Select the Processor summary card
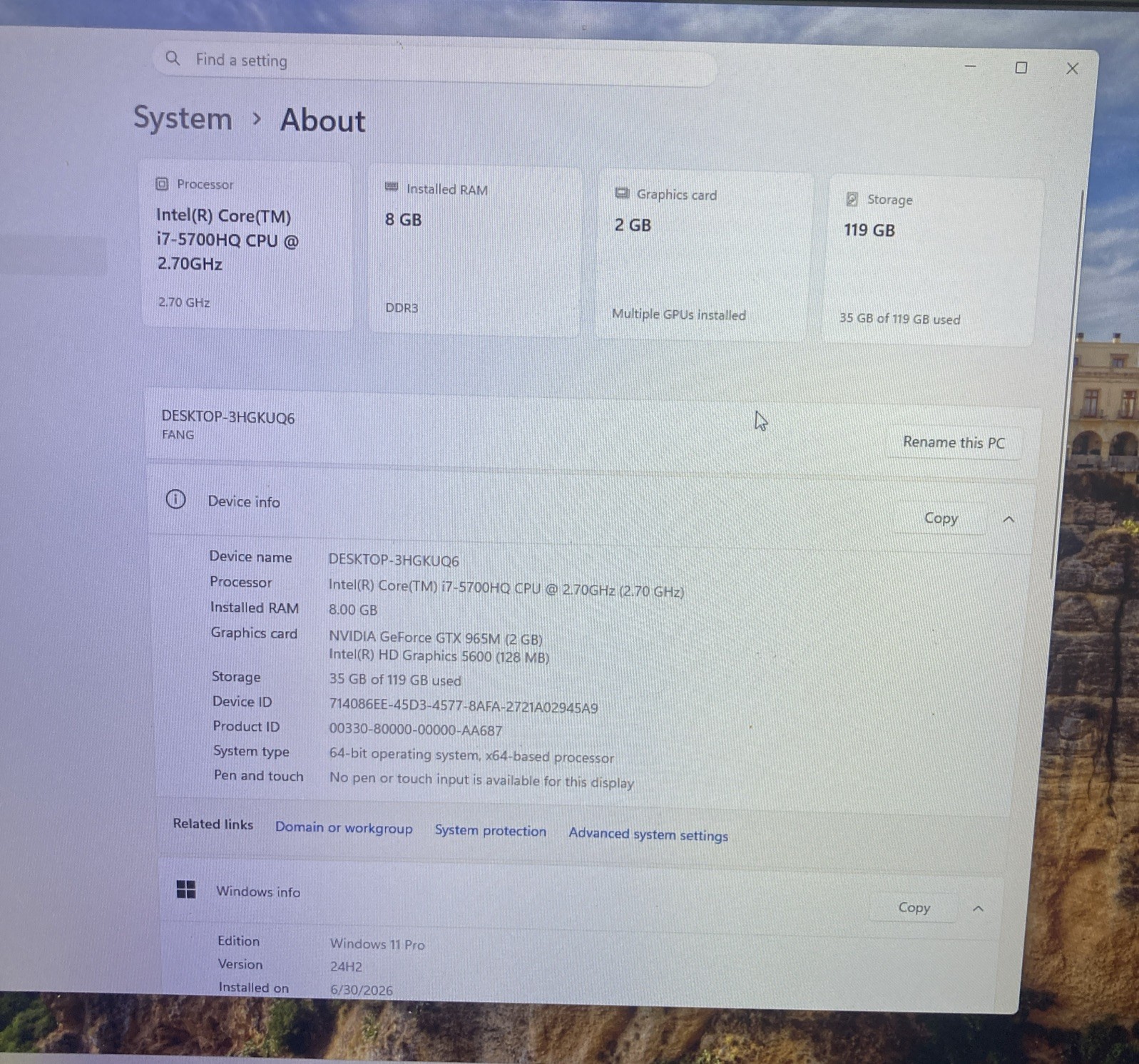This screenshot has height=1064, width=1139. pyautogui.click(x=247, y=244)
